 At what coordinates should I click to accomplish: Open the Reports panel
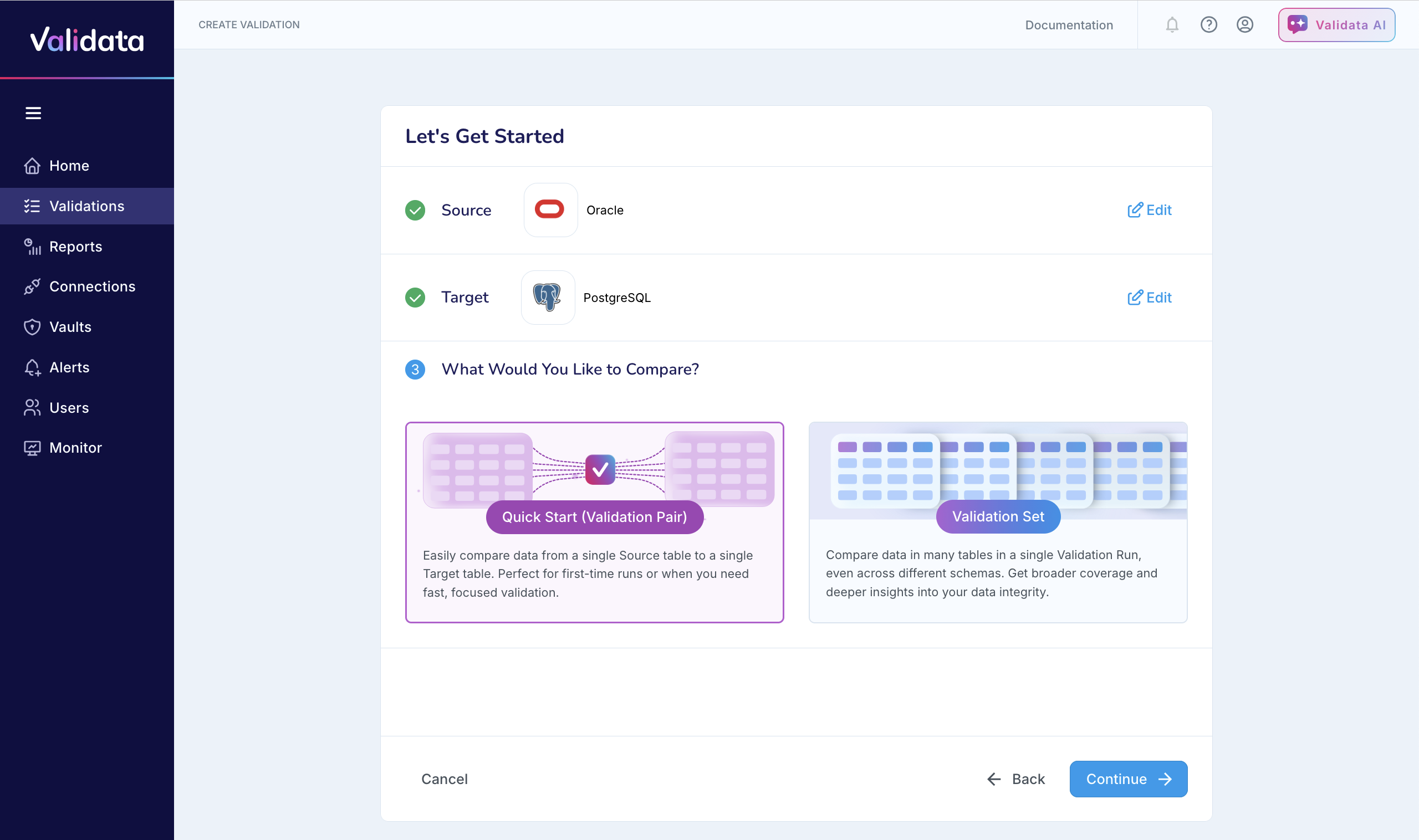point(75,246)
